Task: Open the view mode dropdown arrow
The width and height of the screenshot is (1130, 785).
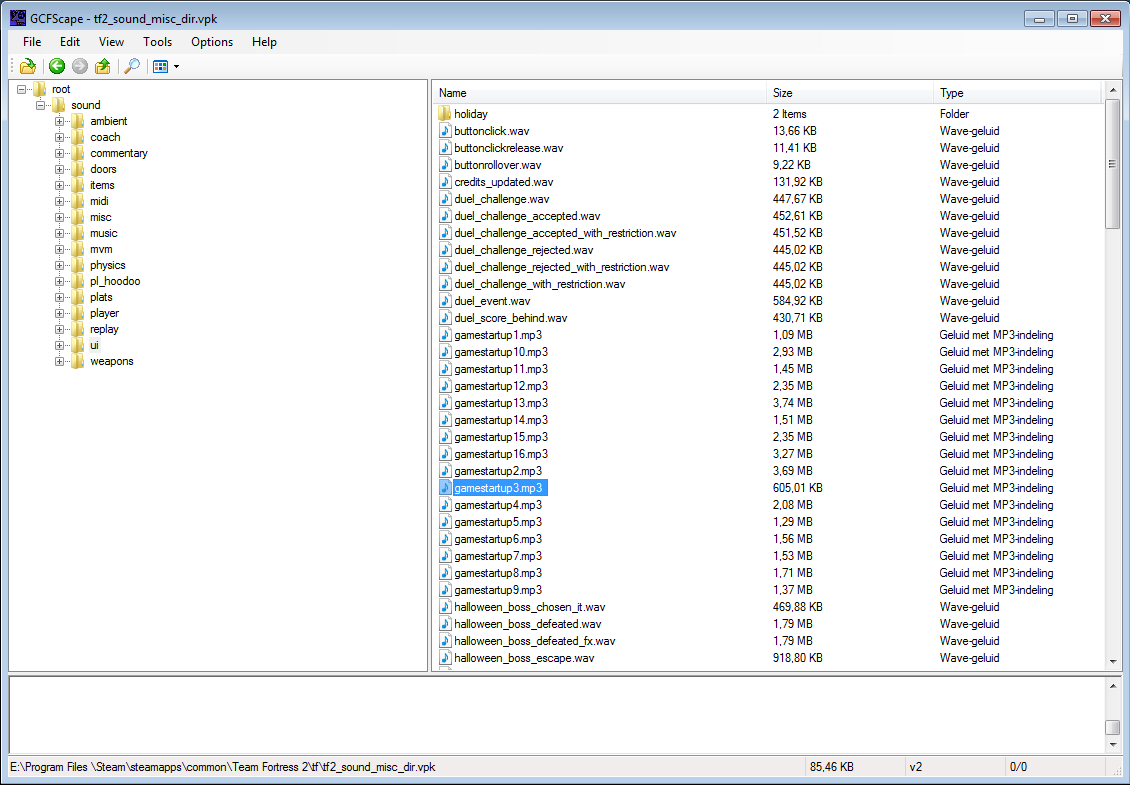Action: click(177, 67)
